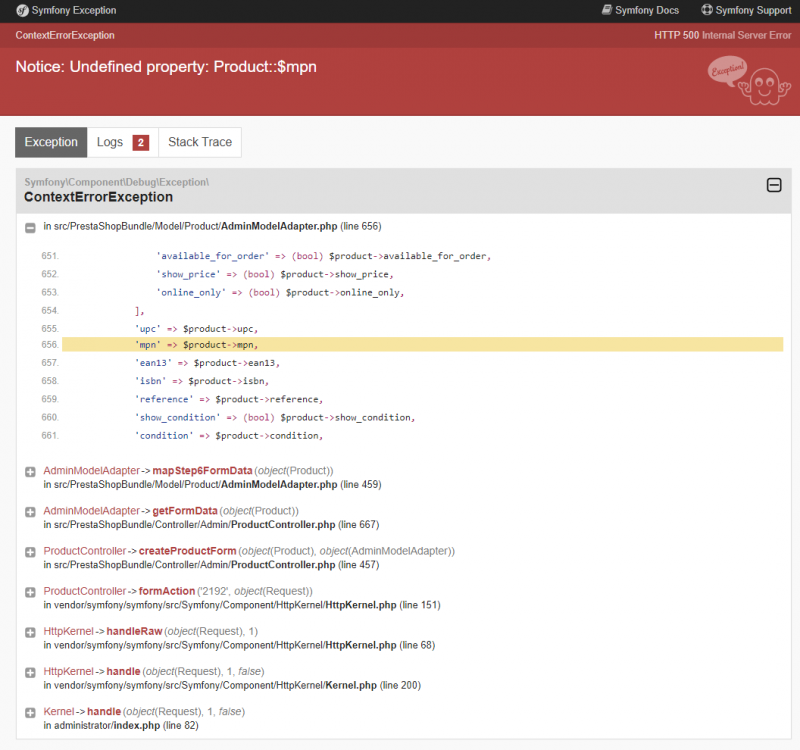The image size is (800, 750).
Task: Open HttpKernel.php line 68 file link
Action: pyautogui.click(x=239, y=645)
